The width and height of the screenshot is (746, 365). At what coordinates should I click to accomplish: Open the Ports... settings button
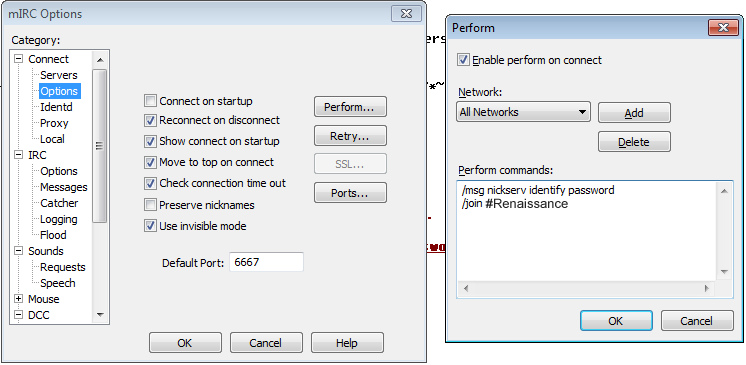pos(350,193)
